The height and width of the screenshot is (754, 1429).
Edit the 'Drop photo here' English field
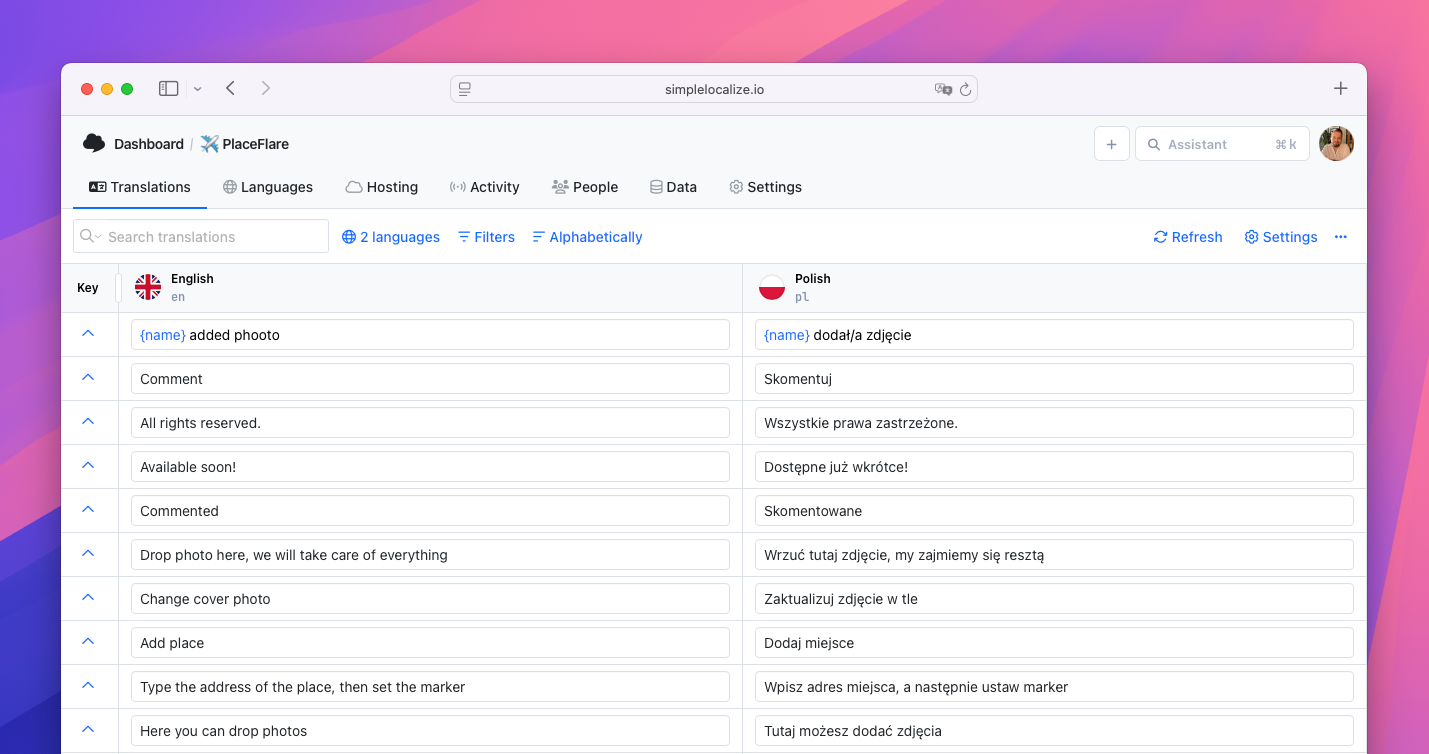(x=430, y=555)
